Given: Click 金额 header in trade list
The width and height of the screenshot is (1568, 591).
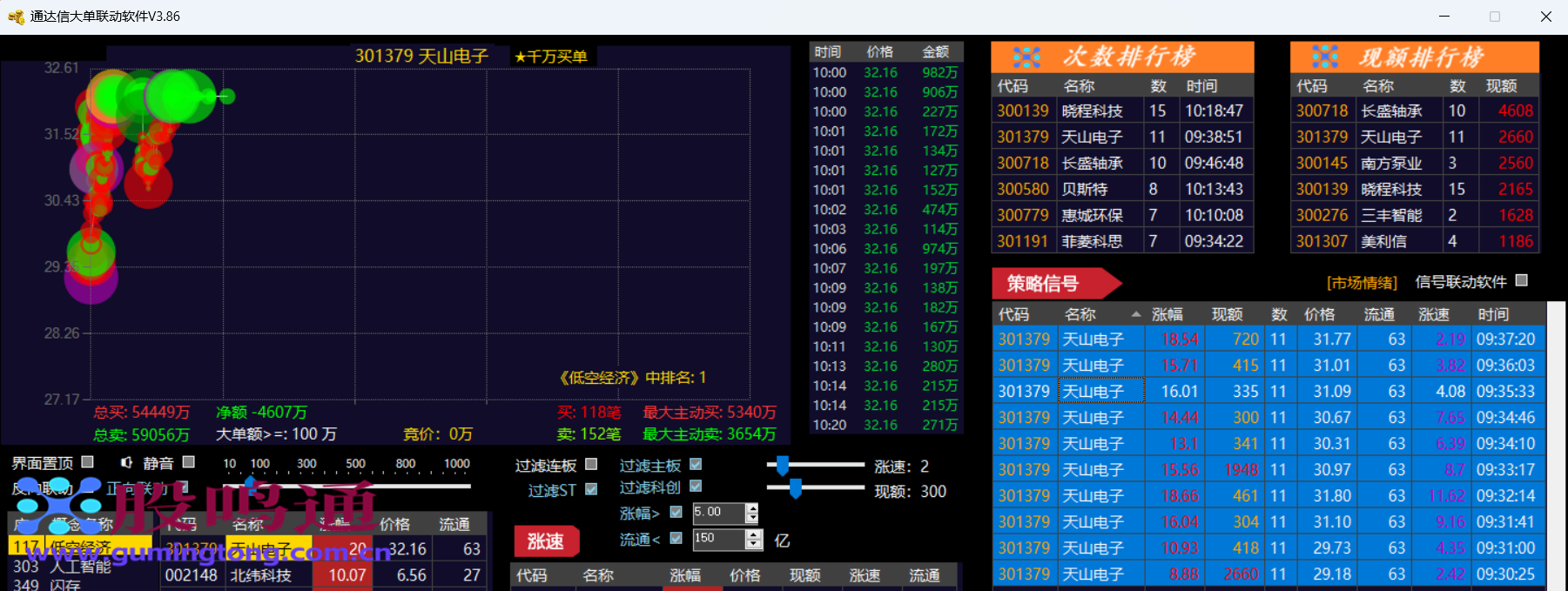Looking at the screenshot, I should click(x=936, y=52).
